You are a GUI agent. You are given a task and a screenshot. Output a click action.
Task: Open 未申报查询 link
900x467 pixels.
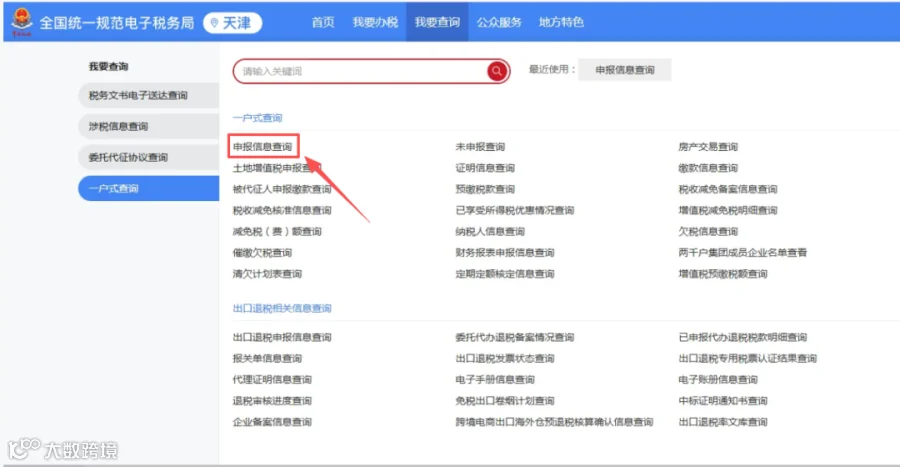tap(480, 147)
